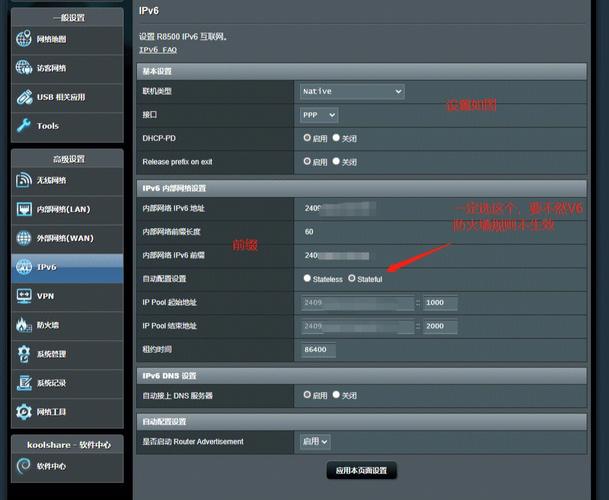Click IP Pool 起始地址 suffix field 1000

pyautogui.click(x=440, y=303)
